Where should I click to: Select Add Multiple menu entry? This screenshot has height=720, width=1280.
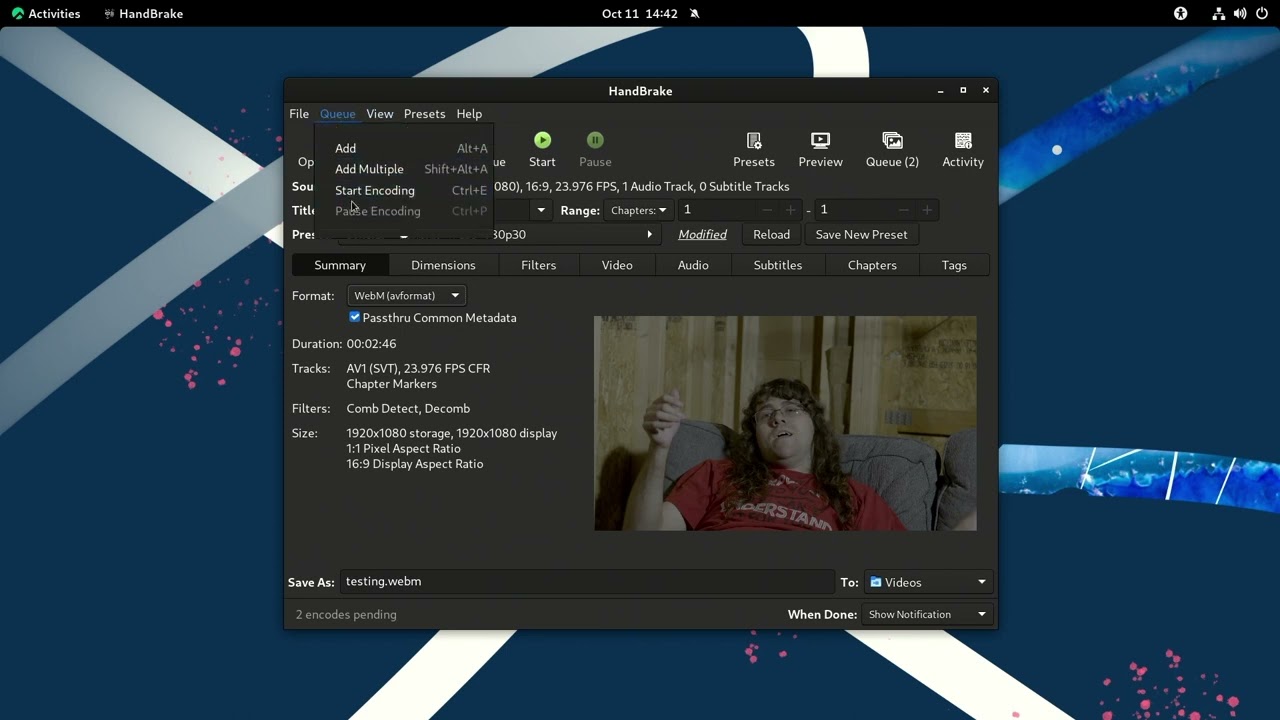coord(411,169)
